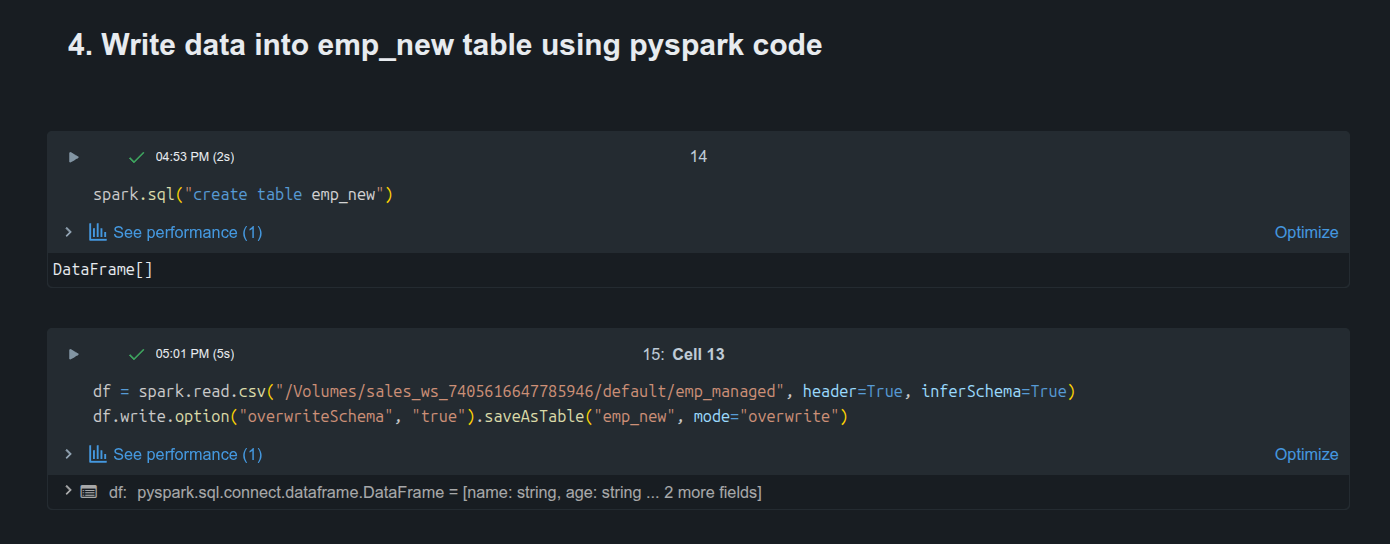The height and width of the screenshot is (544, 1390).
Task: Click Optimize for the create table cell
Action: pyautogui.click(x=1306, y=232)
